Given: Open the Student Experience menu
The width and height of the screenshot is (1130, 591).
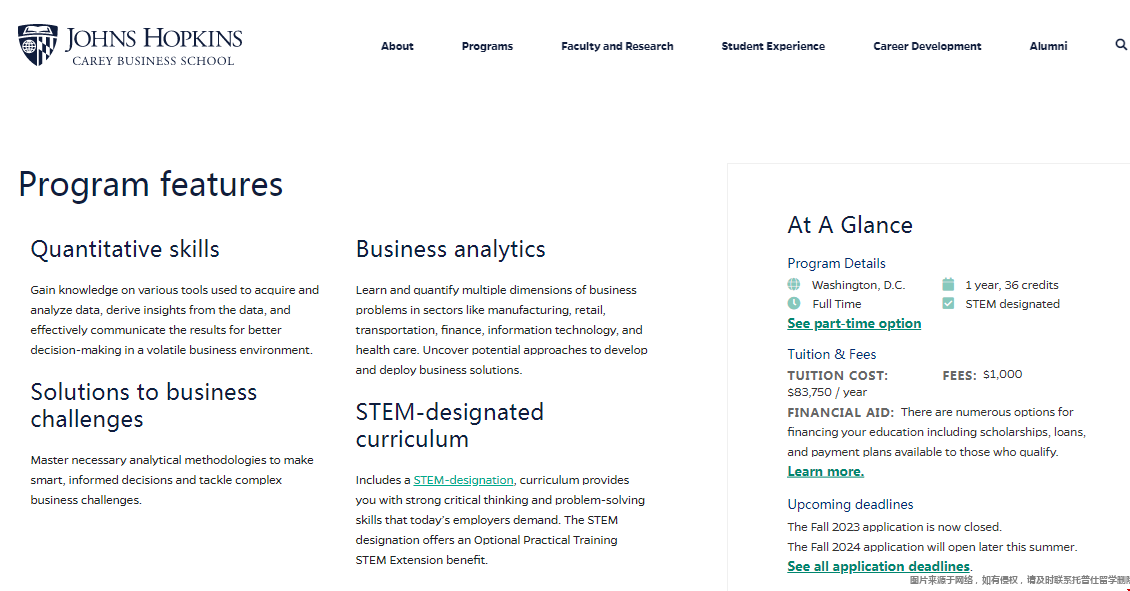Looking at the screenshot, I should click(x=773, y=46).
